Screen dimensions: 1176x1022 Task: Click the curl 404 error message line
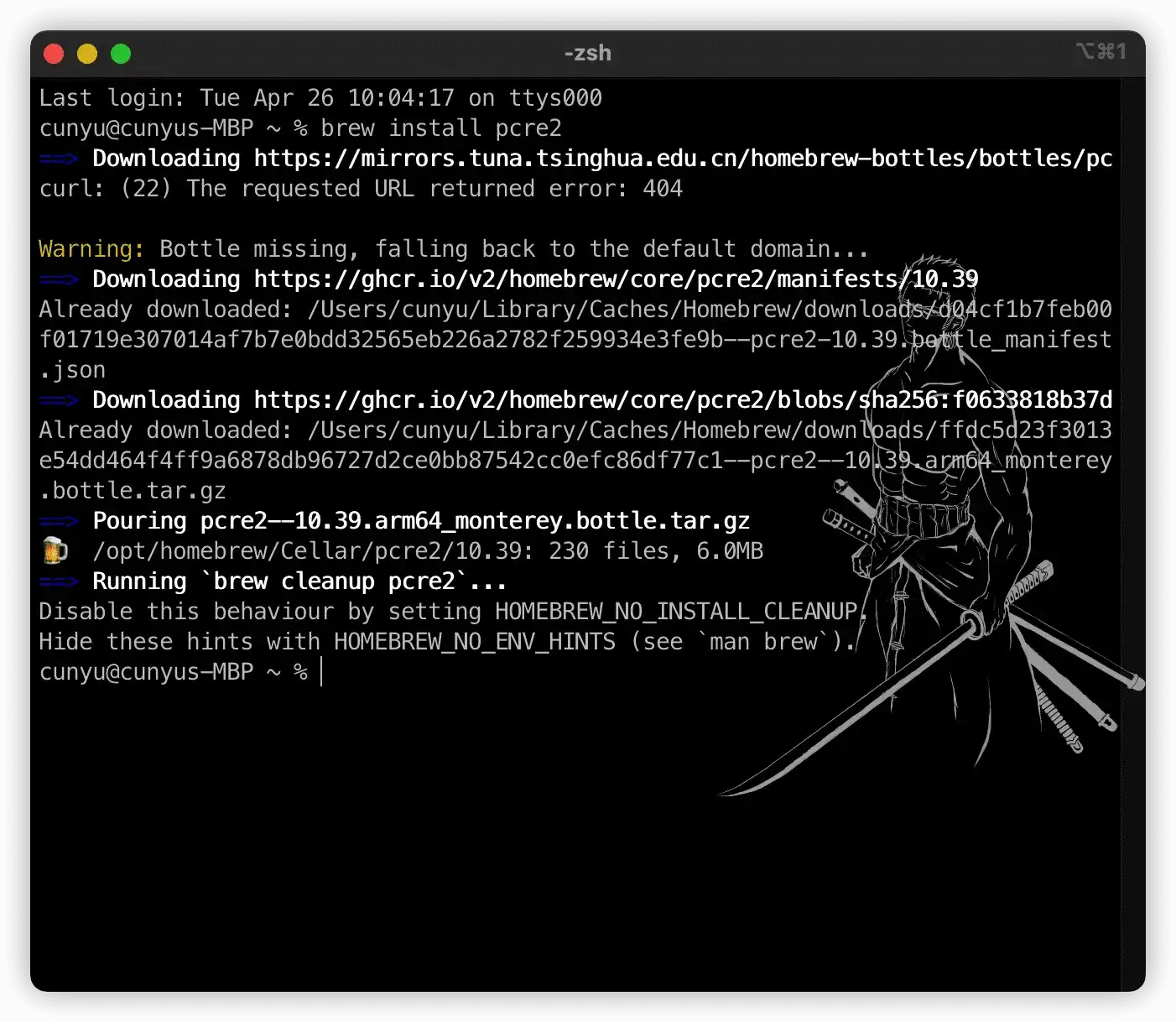tap(361, 189)
